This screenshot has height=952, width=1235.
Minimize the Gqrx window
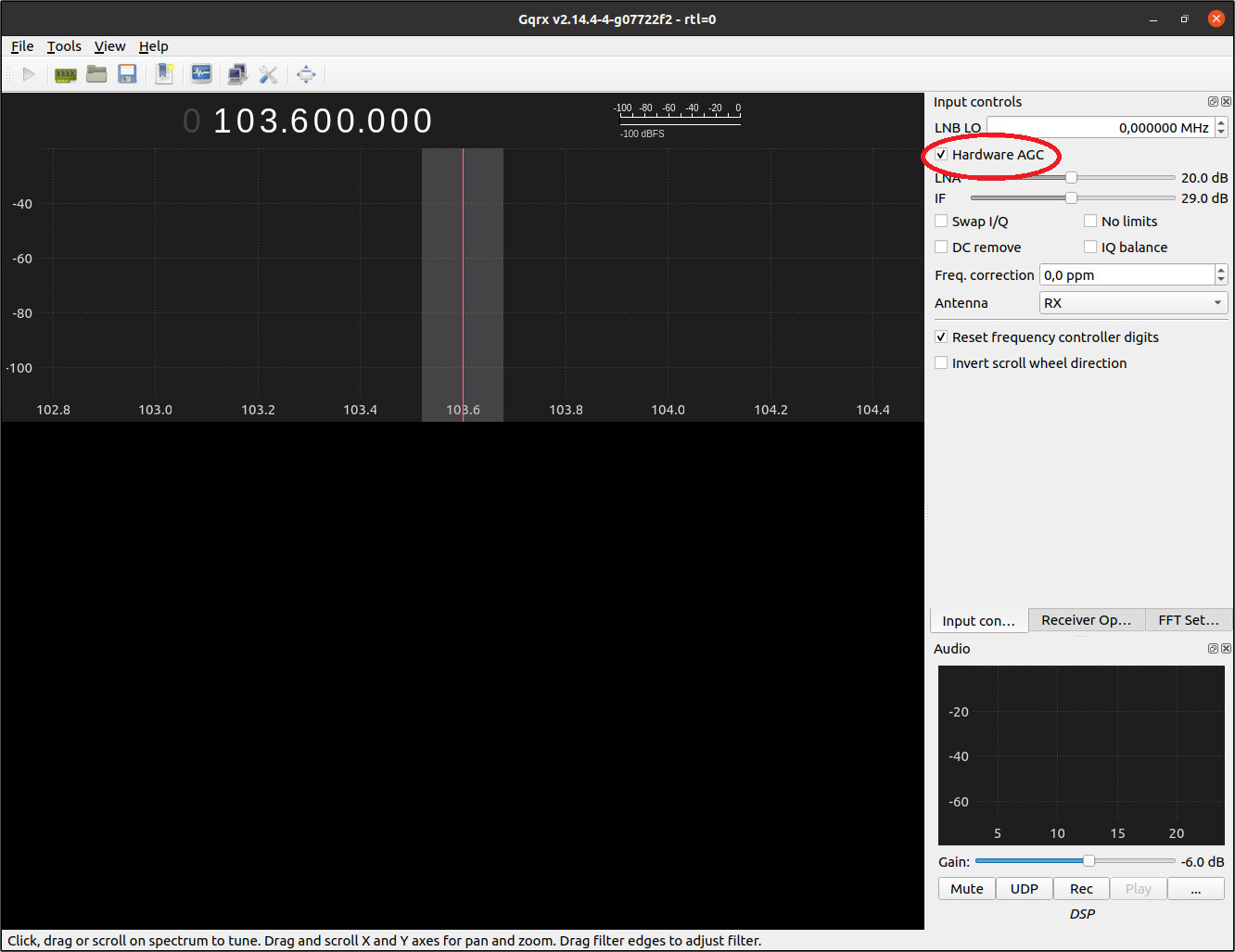click(x=1153, y=19)
